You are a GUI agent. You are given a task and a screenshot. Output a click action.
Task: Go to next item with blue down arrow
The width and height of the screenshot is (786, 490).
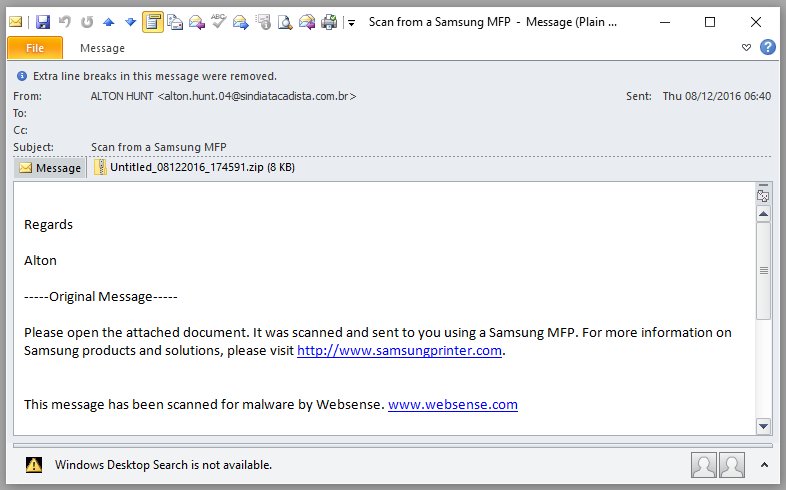(x=130, y=22)
